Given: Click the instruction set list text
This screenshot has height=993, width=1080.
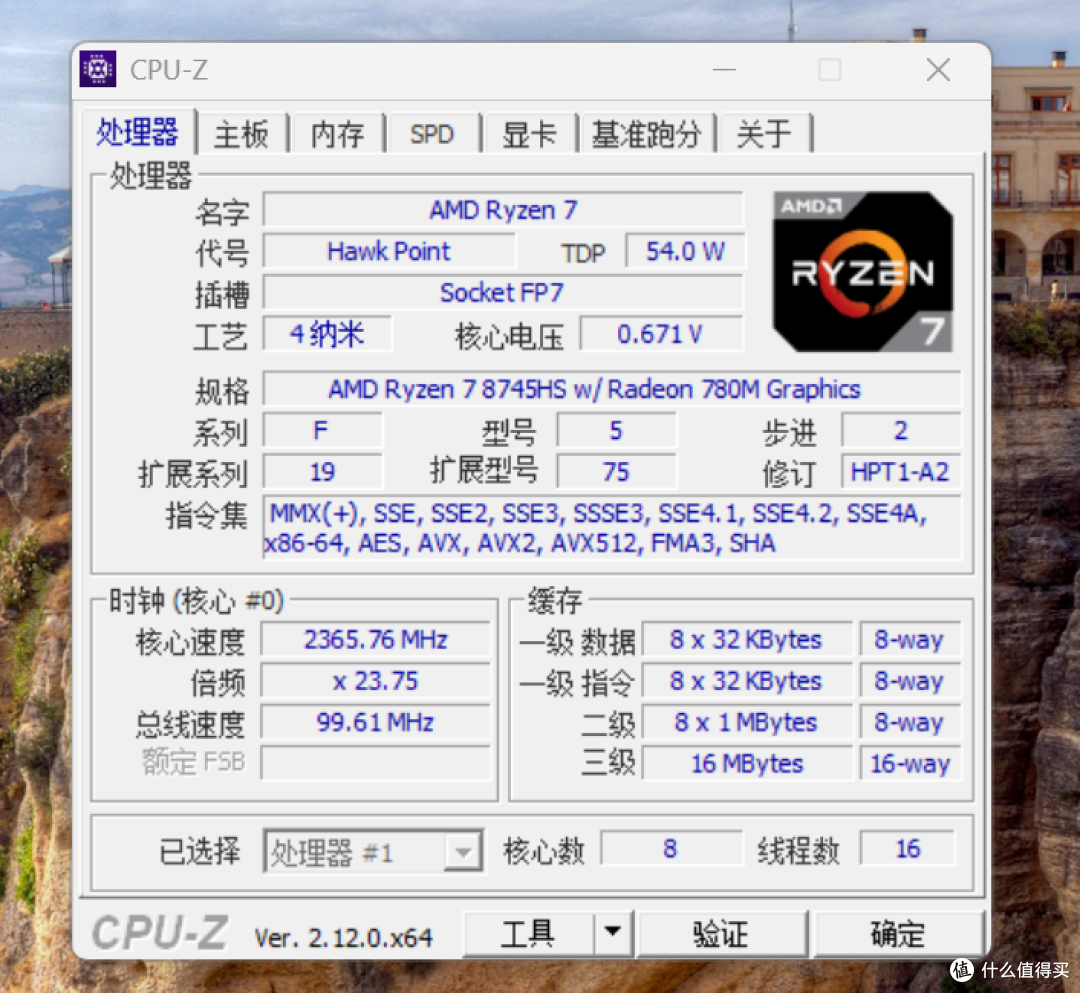Looking at the screenshot, I should coord(612,528).
